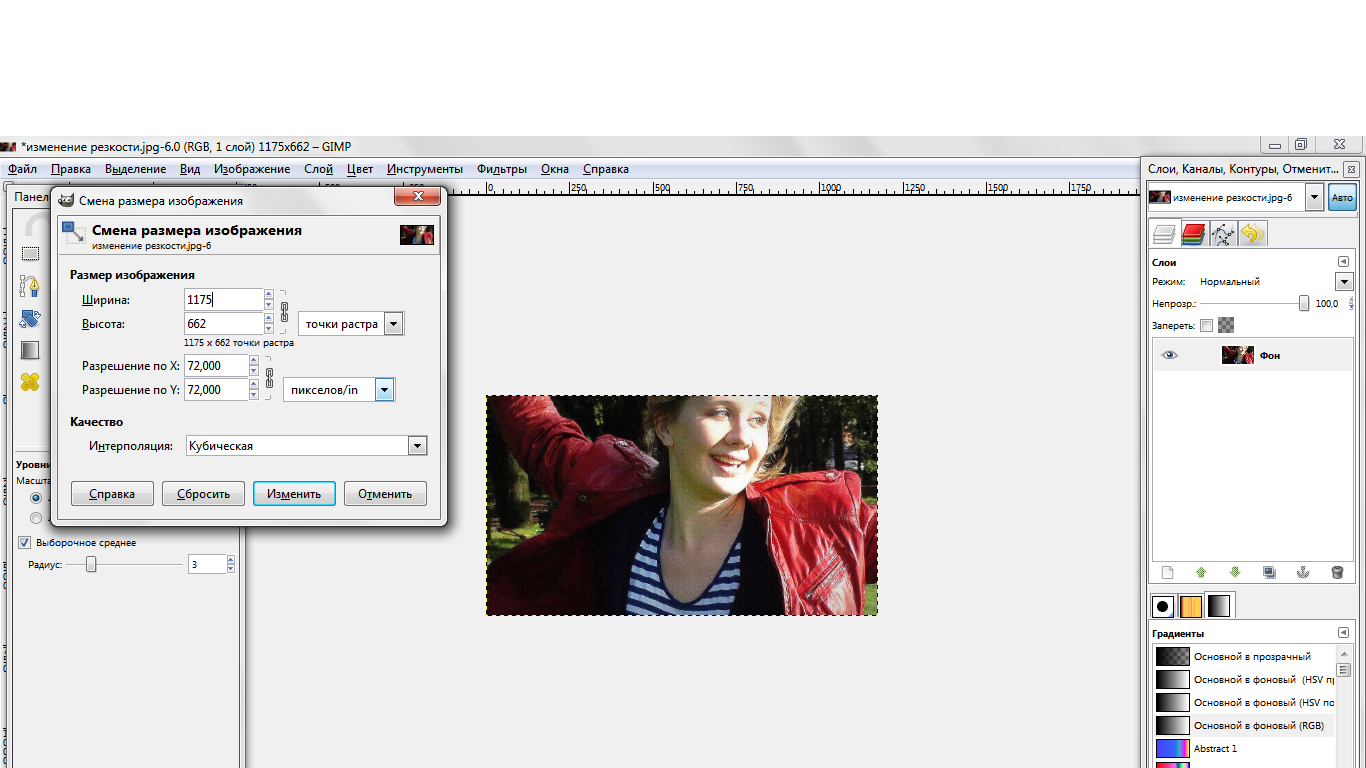Open the Изображение menu
This screenshot has width=1366, height=768.
252,169
